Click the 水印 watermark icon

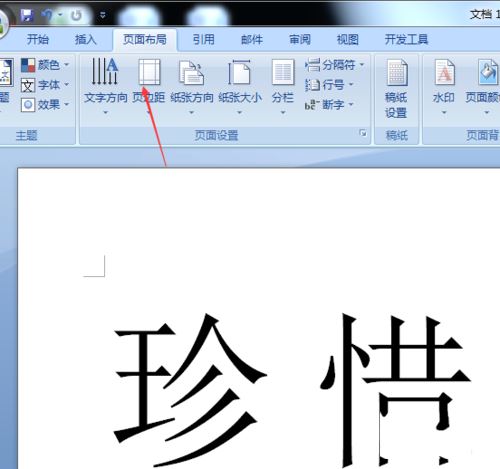pos(444,72)
